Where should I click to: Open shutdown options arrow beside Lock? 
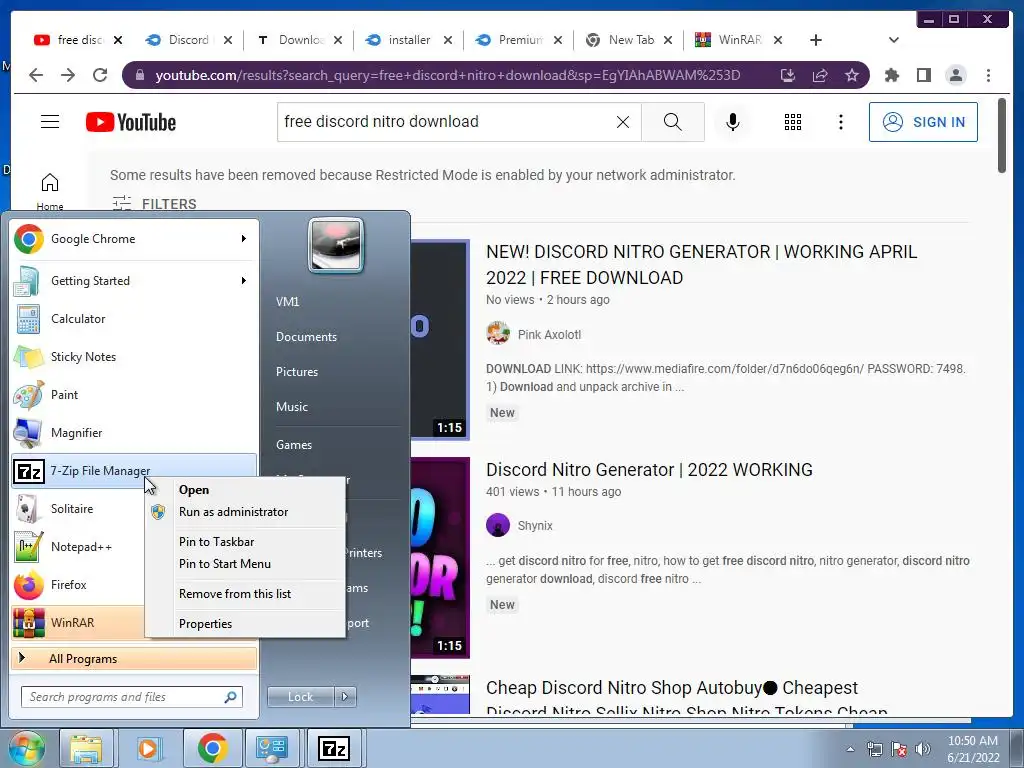coord(345,697)
